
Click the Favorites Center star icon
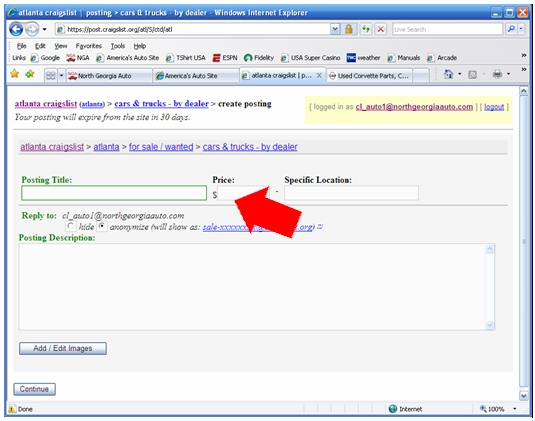tap(15, 74)
